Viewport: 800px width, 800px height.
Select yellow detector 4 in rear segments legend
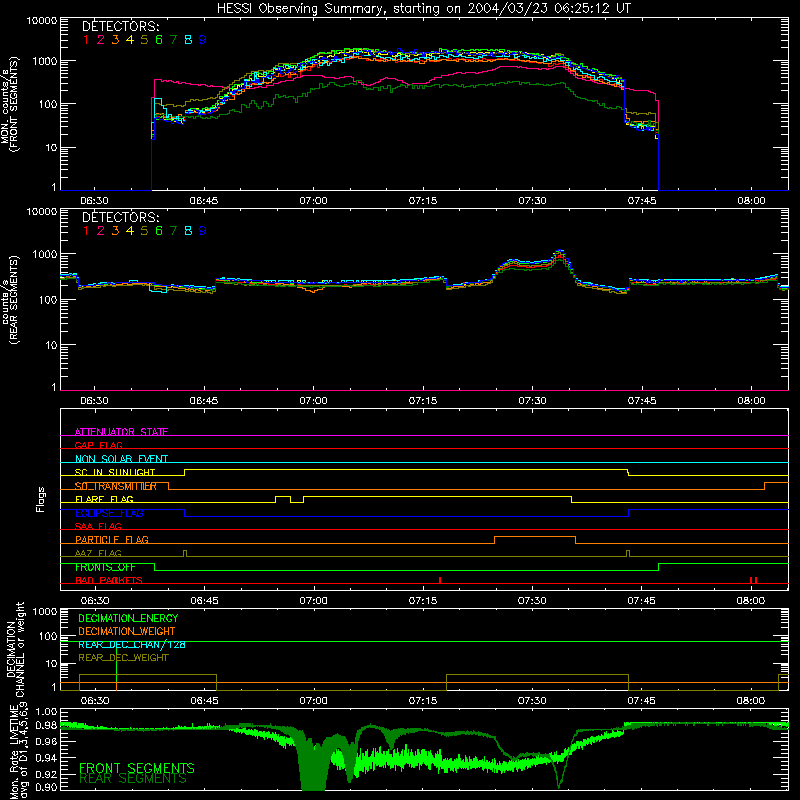click(x=130, y=231)
